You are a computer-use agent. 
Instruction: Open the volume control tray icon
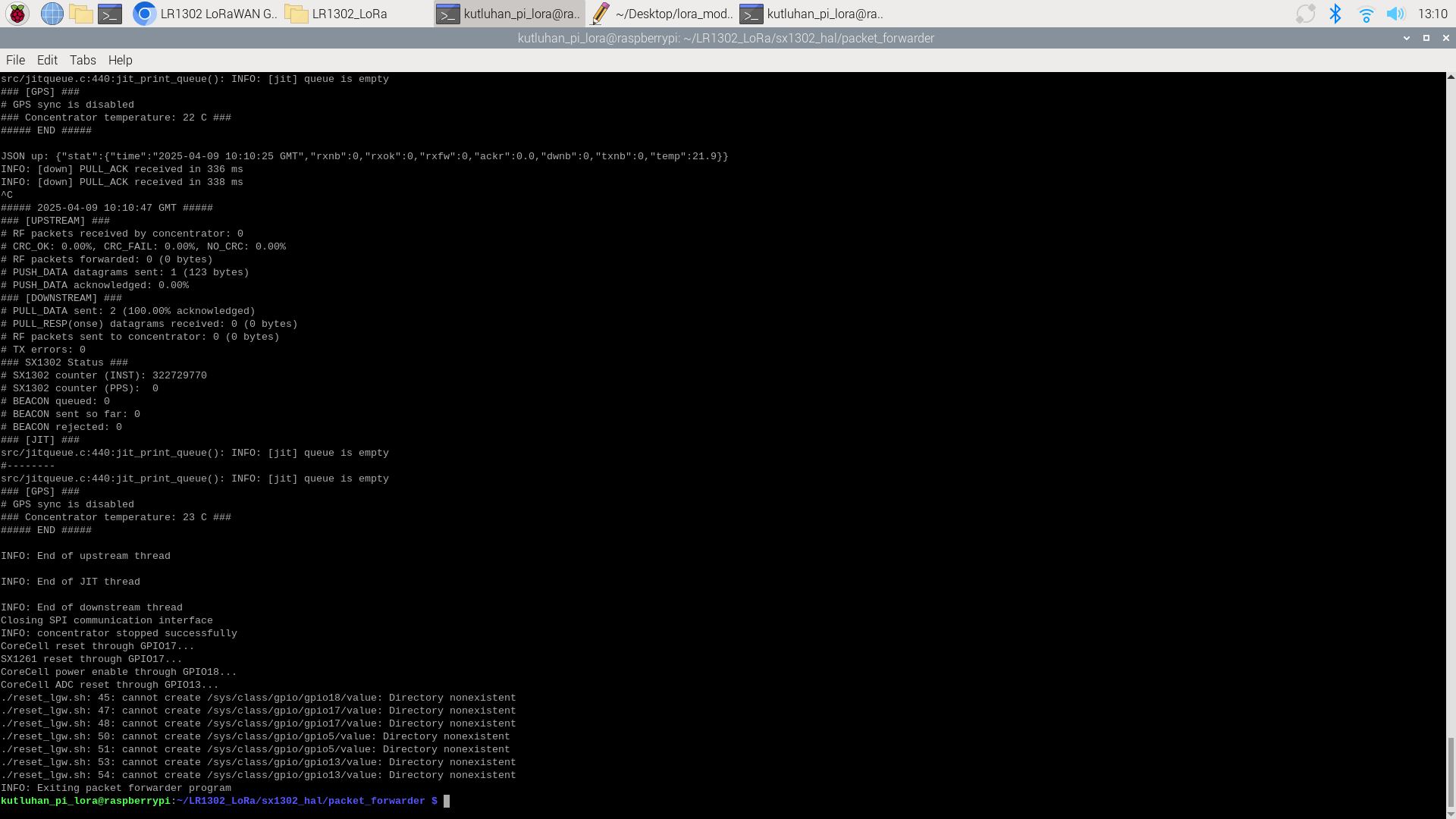(1395, 14)
